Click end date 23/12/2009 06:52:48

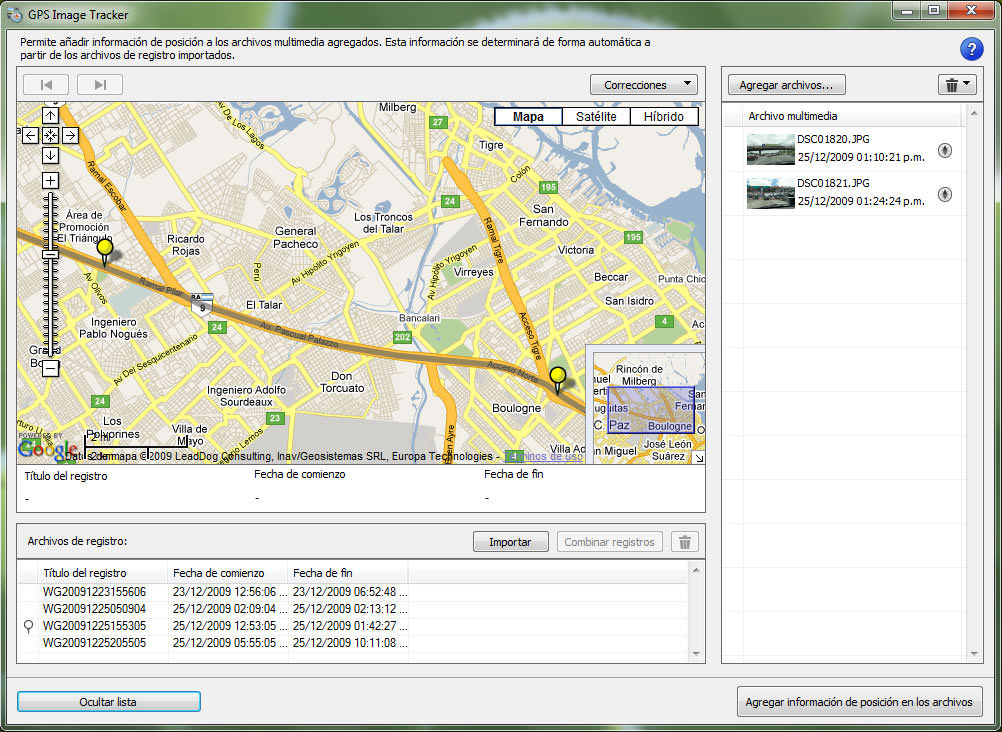[x=349, y=592]
